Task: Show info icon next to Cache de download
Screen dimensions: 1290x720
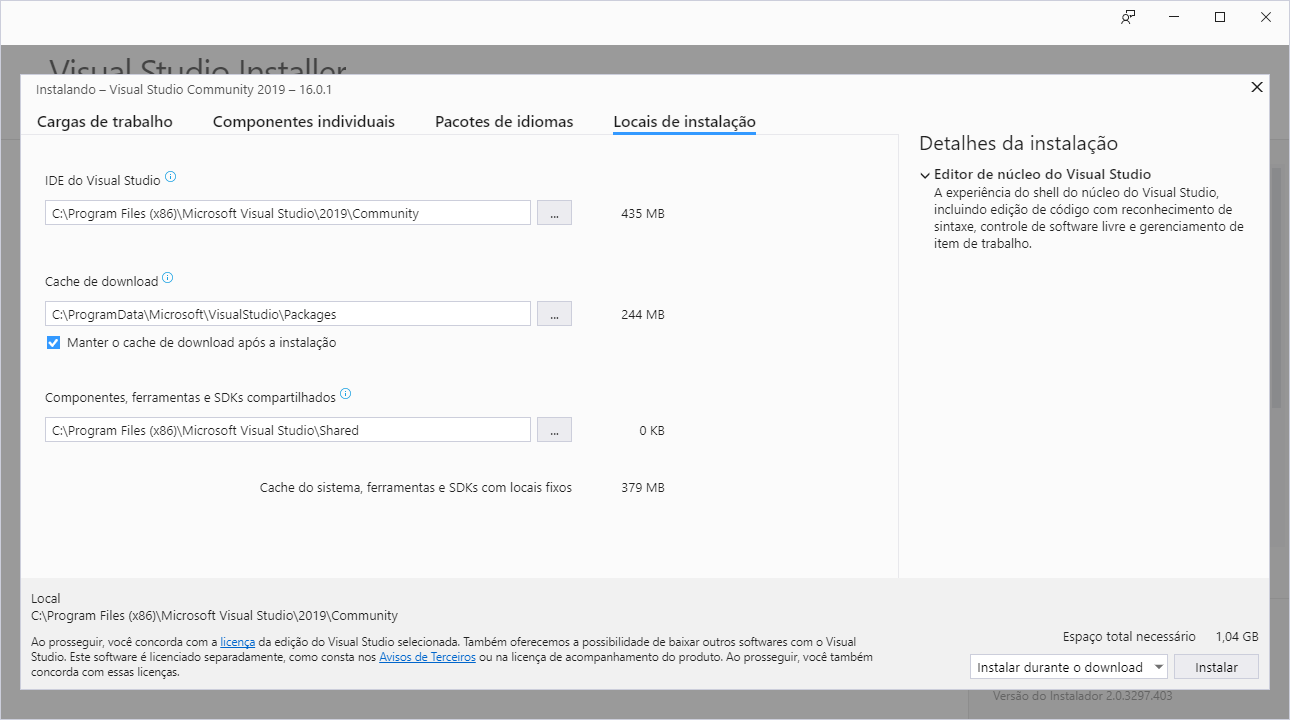Action: click(x=168, y=278)
